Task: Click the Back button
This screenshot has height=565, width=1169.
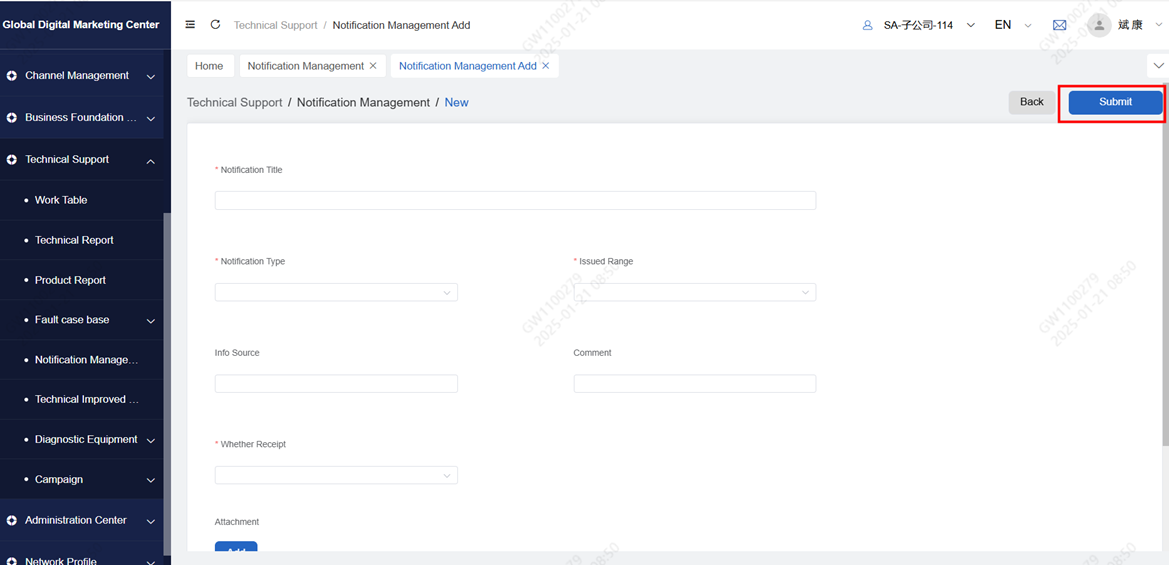Action: 1031,102
